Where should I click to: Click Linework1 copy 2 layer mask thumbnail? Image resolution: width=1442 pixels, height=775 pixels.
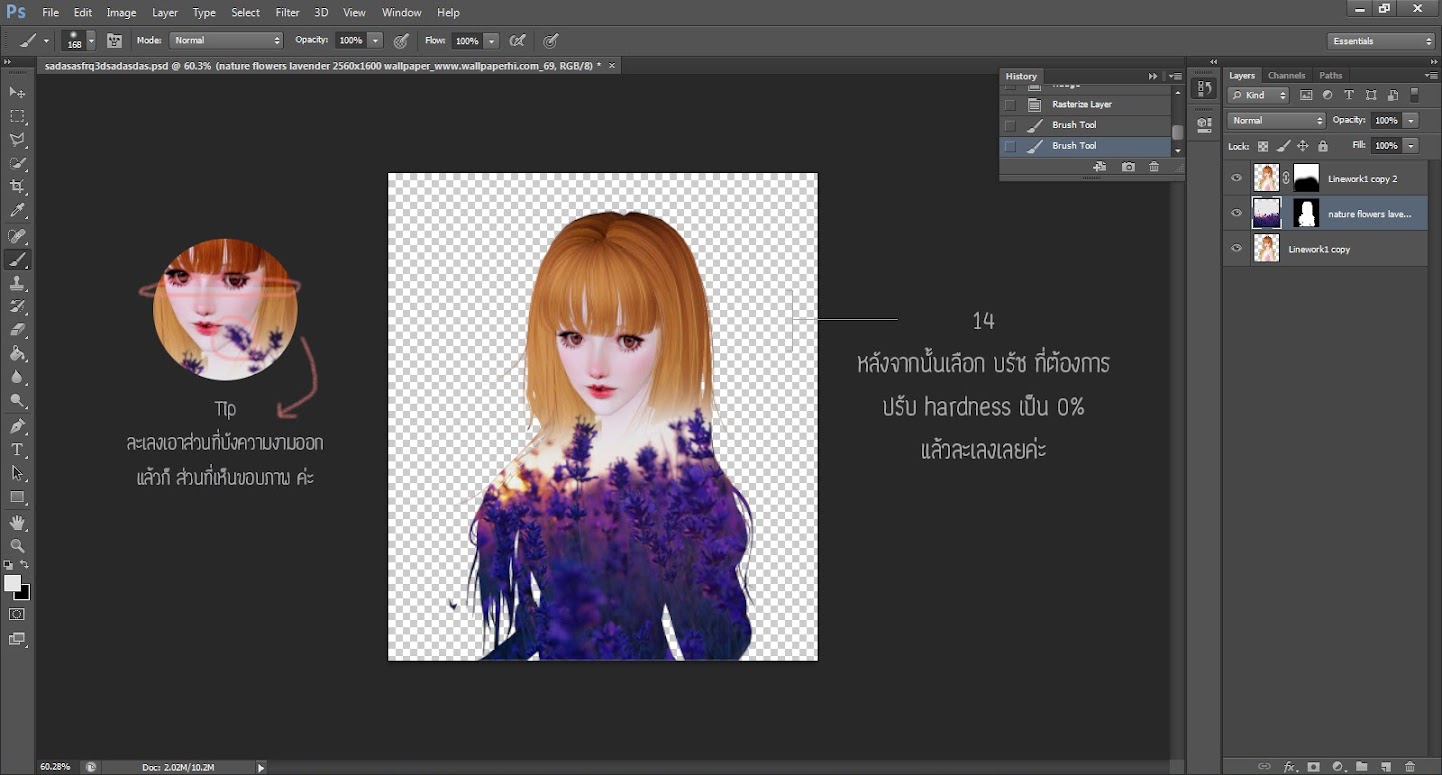click(1306, 178)
